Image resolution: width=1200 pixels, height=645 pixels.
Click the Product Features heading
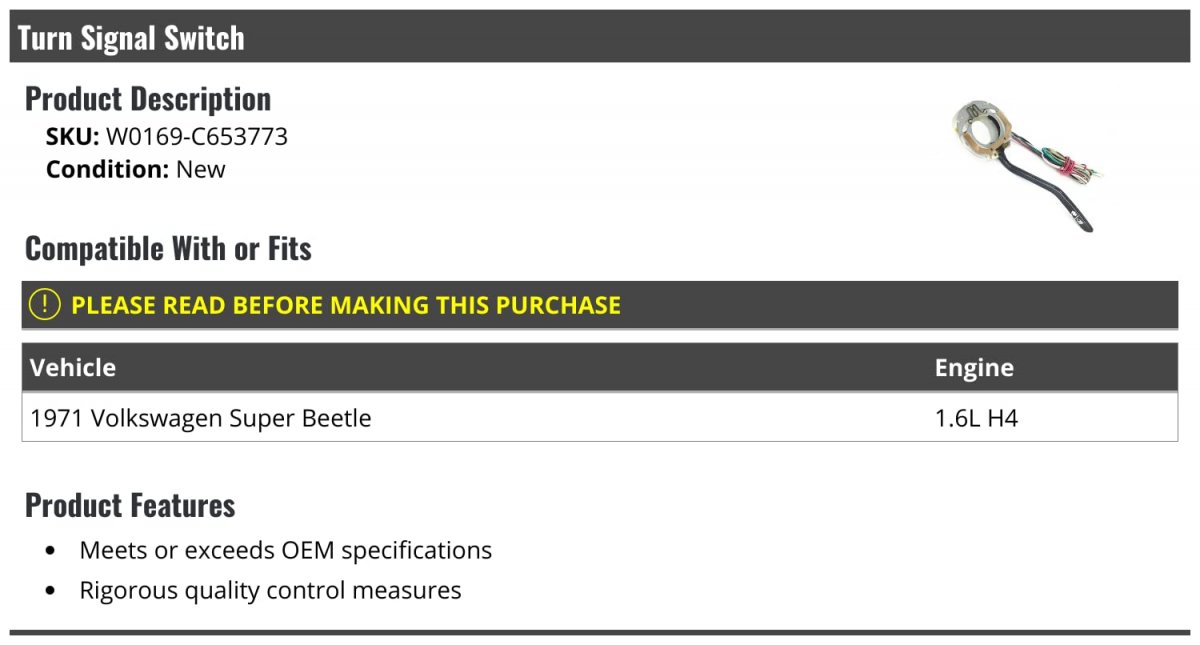point(130,505)
